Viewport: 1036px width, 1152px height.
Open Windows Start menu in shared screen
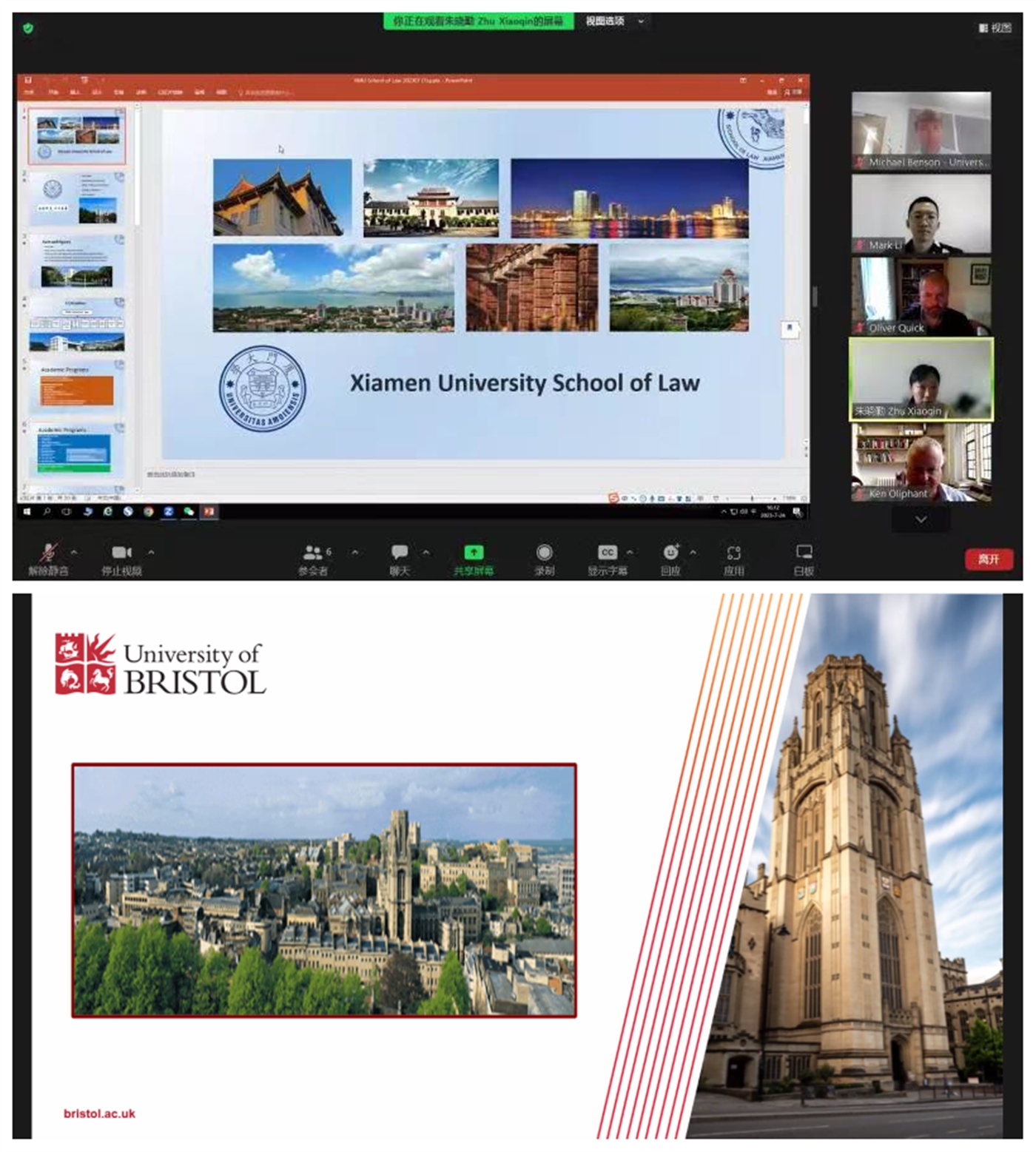click(27, 511)
